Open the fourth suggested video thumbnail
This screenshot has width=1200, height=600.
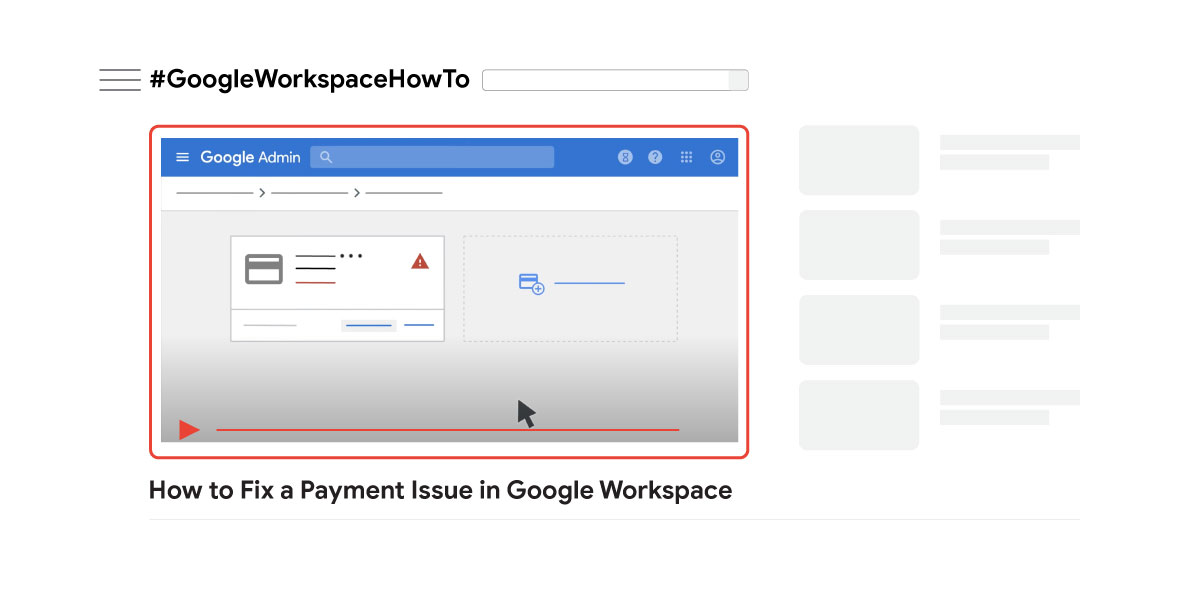[x=859, y=415]
